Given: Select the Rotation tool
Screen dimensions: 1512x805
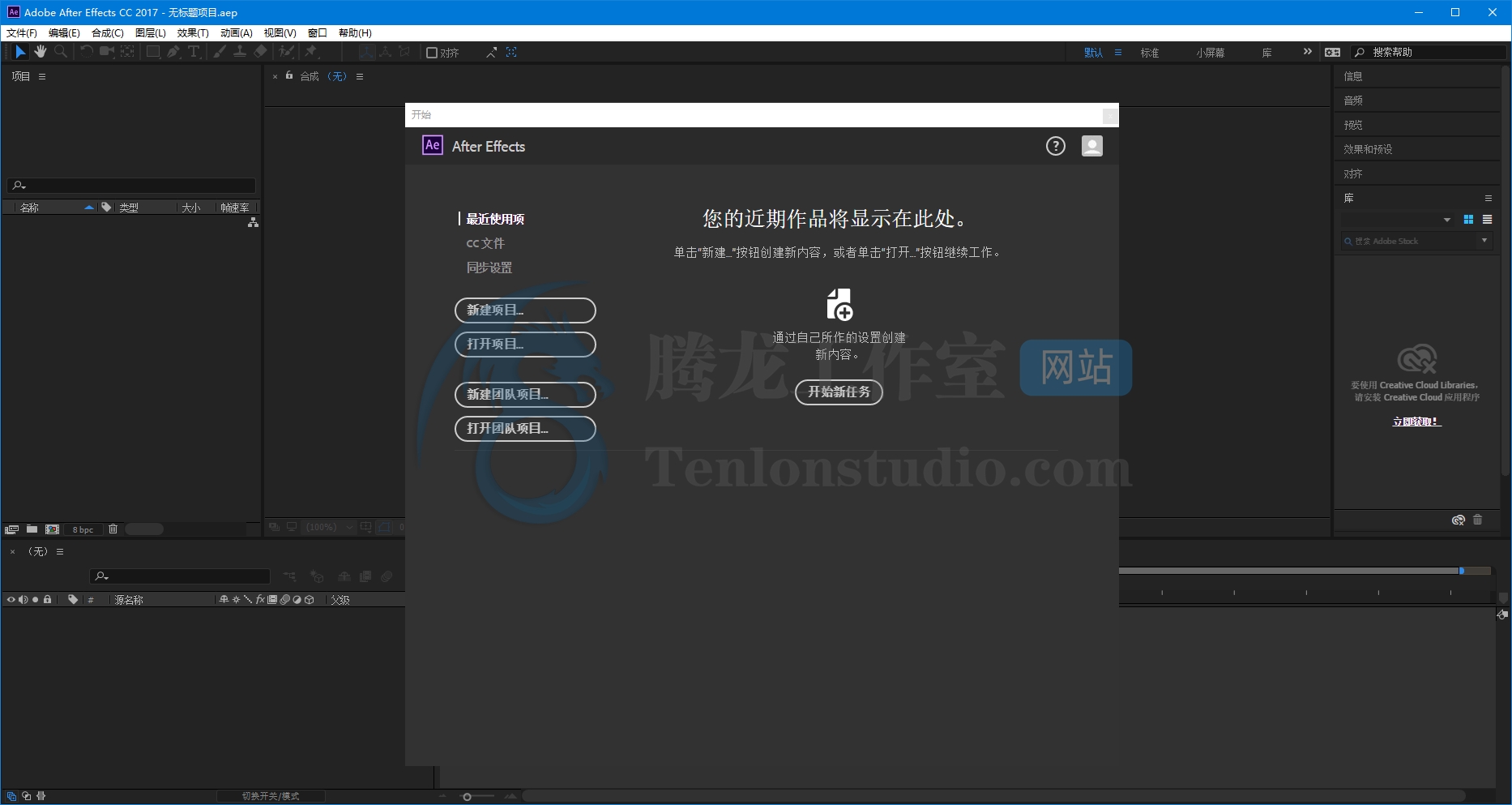Looking at the screenshot, I should click(x=86, y=52).
